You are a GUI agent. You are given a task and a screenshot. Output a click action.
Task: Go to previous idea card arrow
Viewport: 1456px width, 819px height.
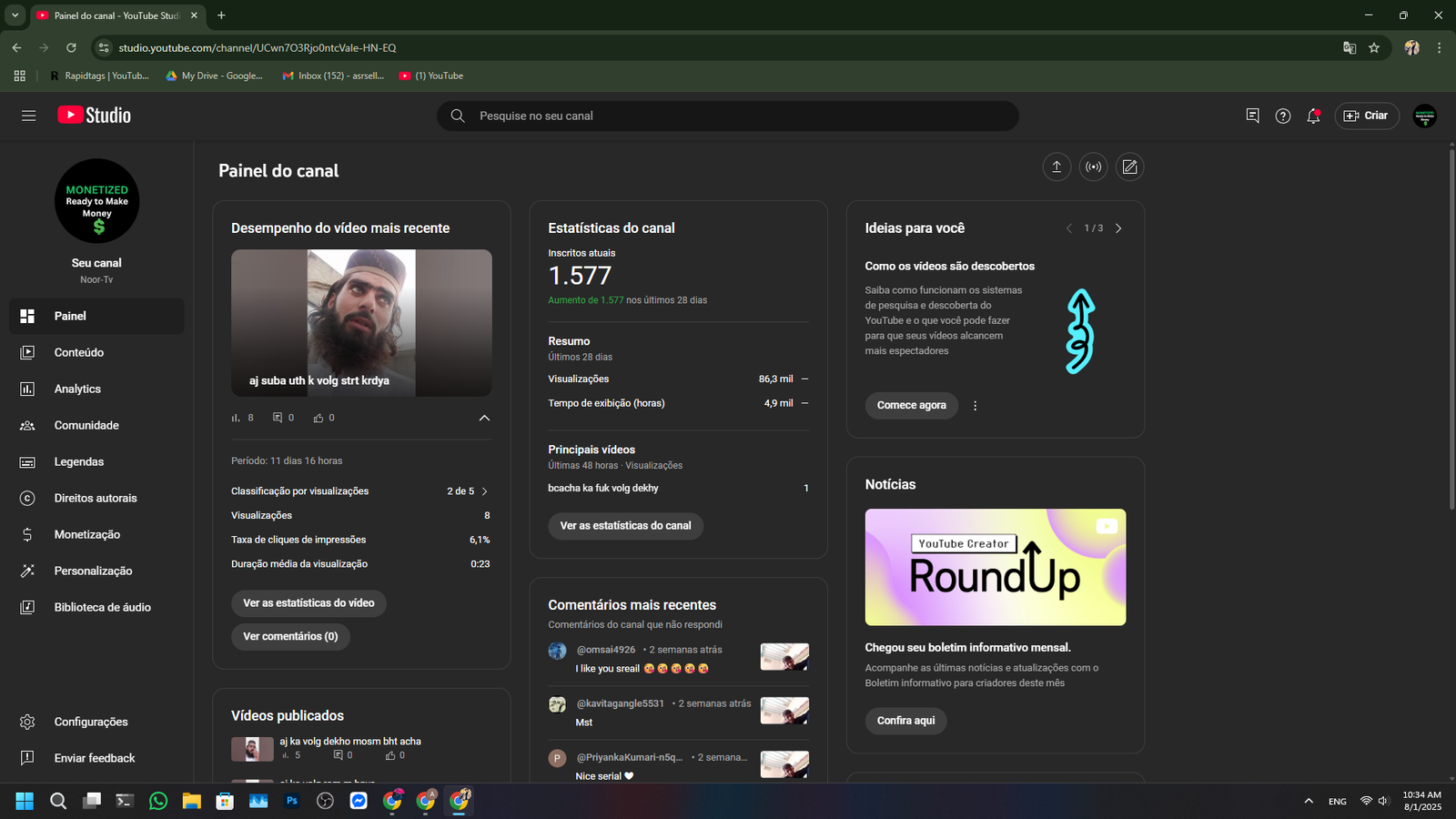pyautogui.click(x=1068, y=228)
